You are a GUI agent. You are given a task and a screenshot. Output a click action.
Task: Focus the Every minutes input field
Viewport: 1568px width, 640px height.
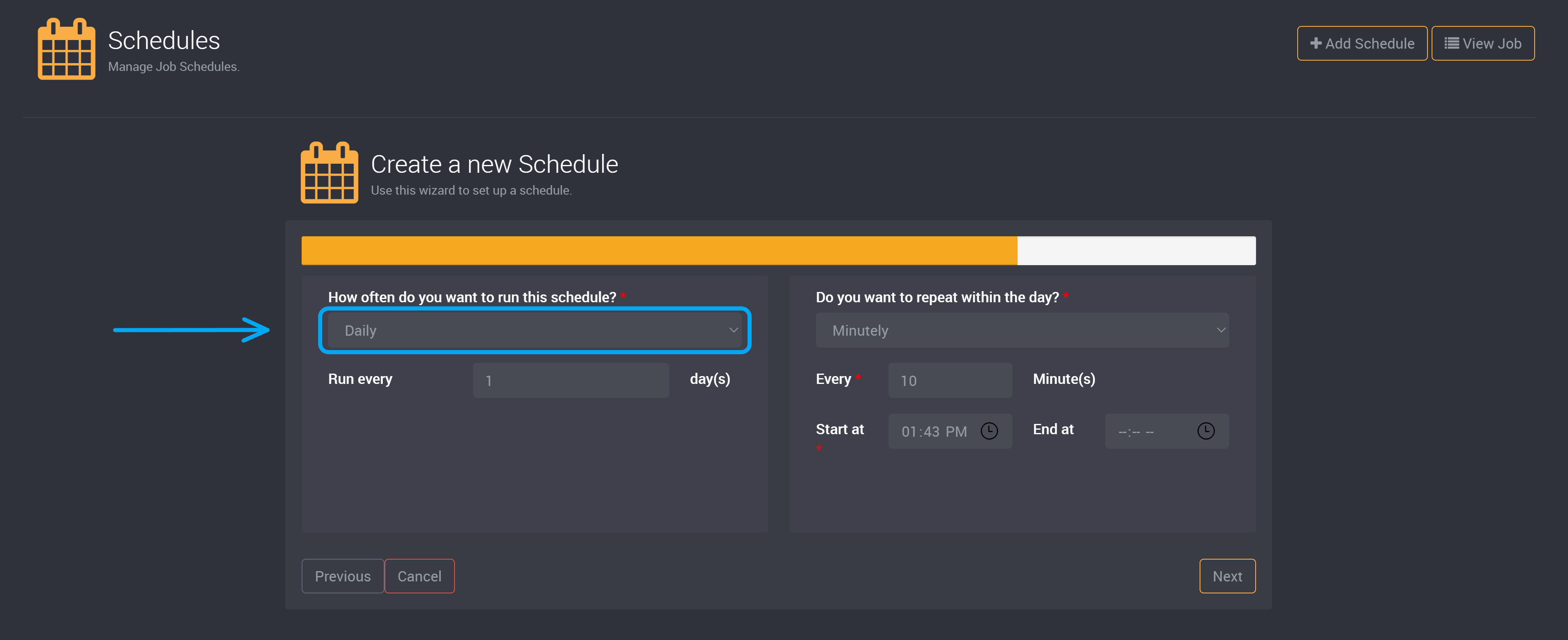[949, 381]
